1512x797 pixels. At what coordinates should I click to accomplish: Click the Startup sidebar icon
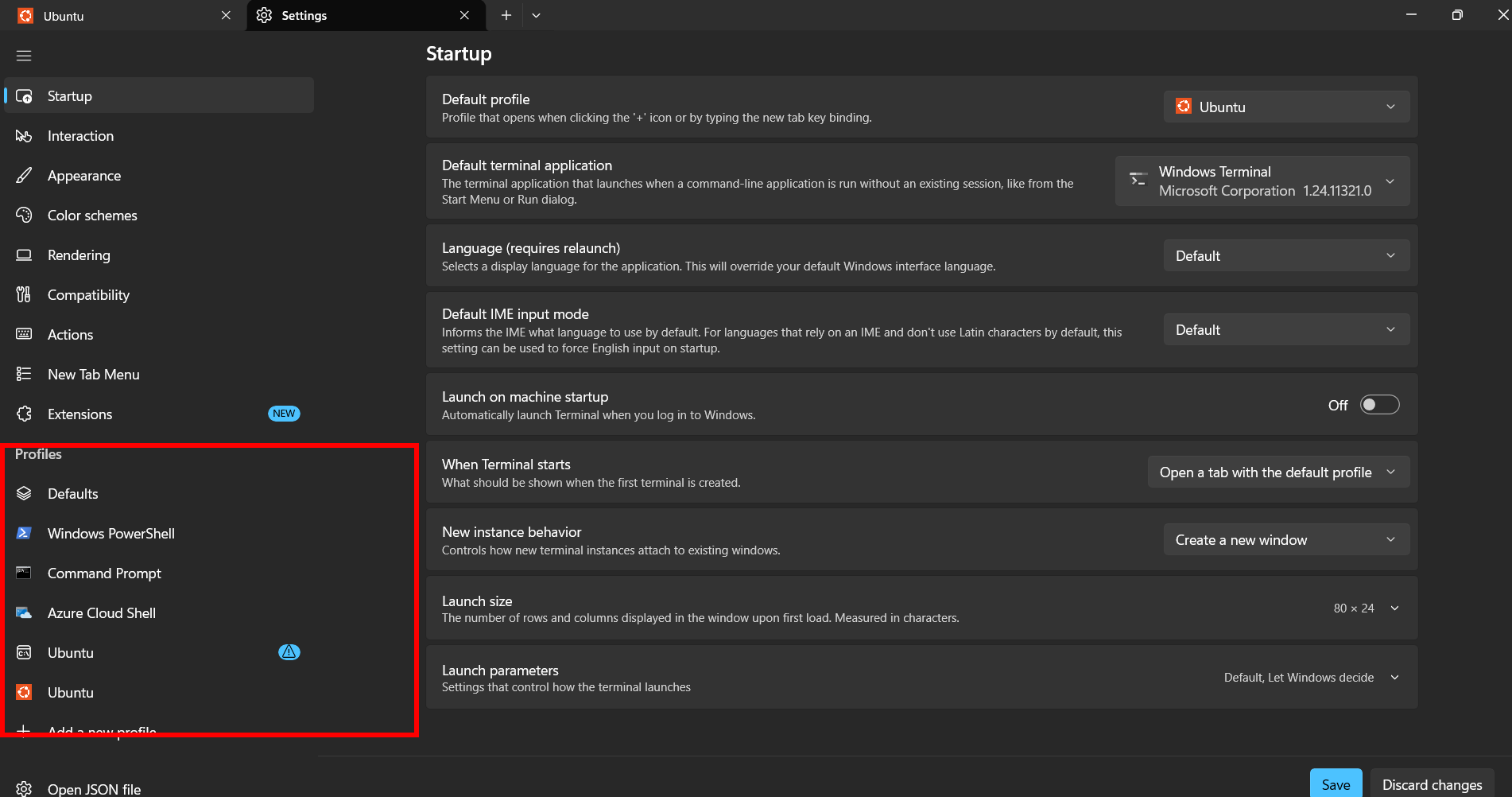point(24,96)
